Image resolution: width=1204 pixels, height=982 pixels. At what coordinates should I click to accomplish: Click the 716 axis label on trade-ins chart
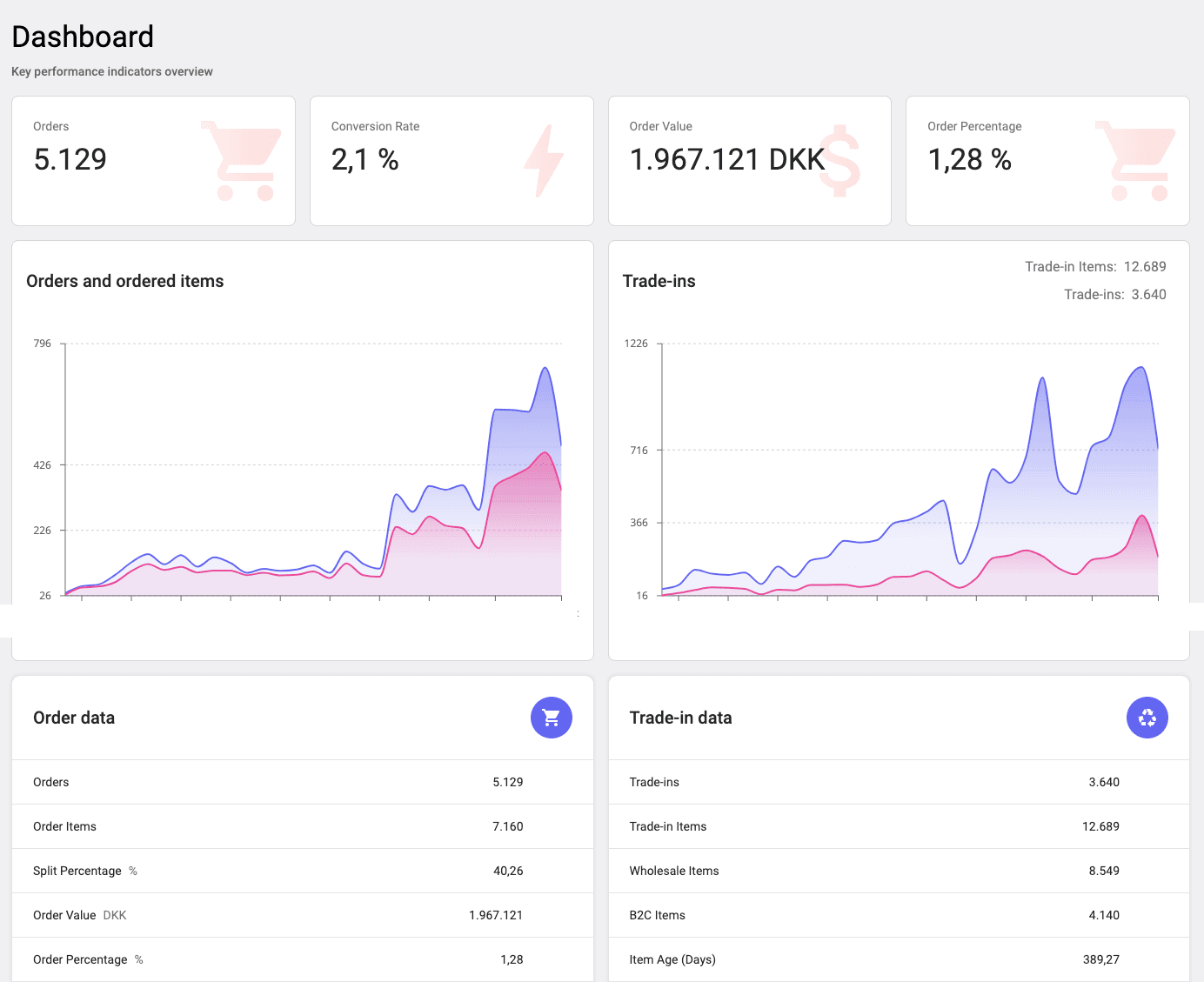[x=639, y=451]
